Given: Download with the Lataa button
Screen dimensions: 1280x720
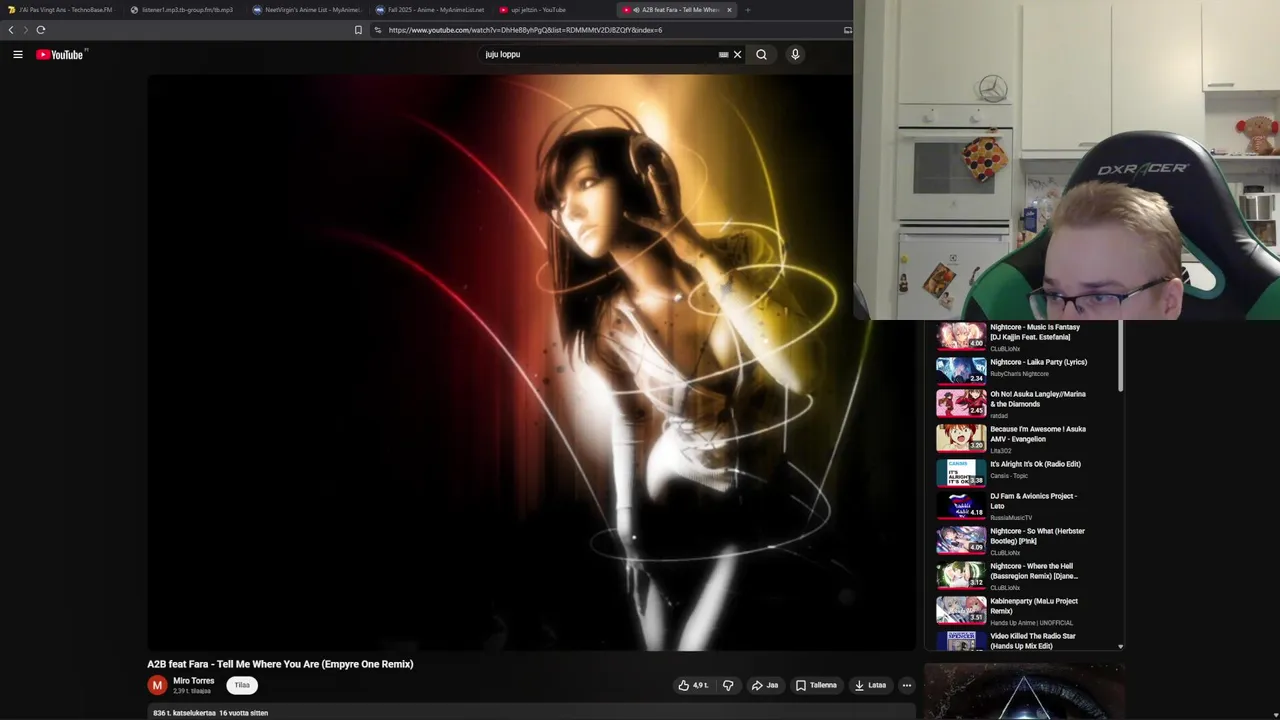Looking at the screenshot, I should click(x=870, y=685).
